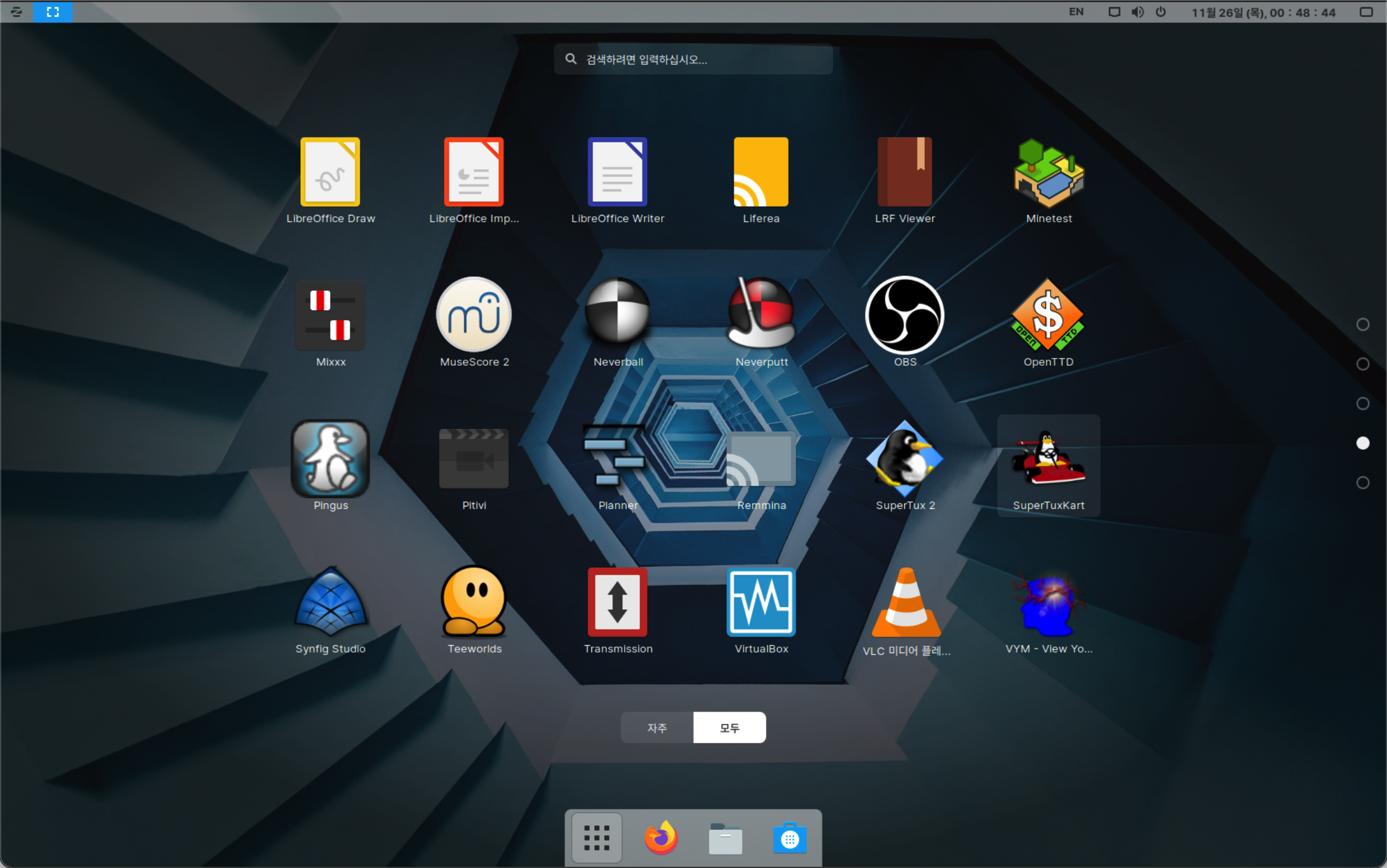Image resolution: width=1387 pixels, height=868 pixels.
Task: Open file manager from dock
Action: 725,839
